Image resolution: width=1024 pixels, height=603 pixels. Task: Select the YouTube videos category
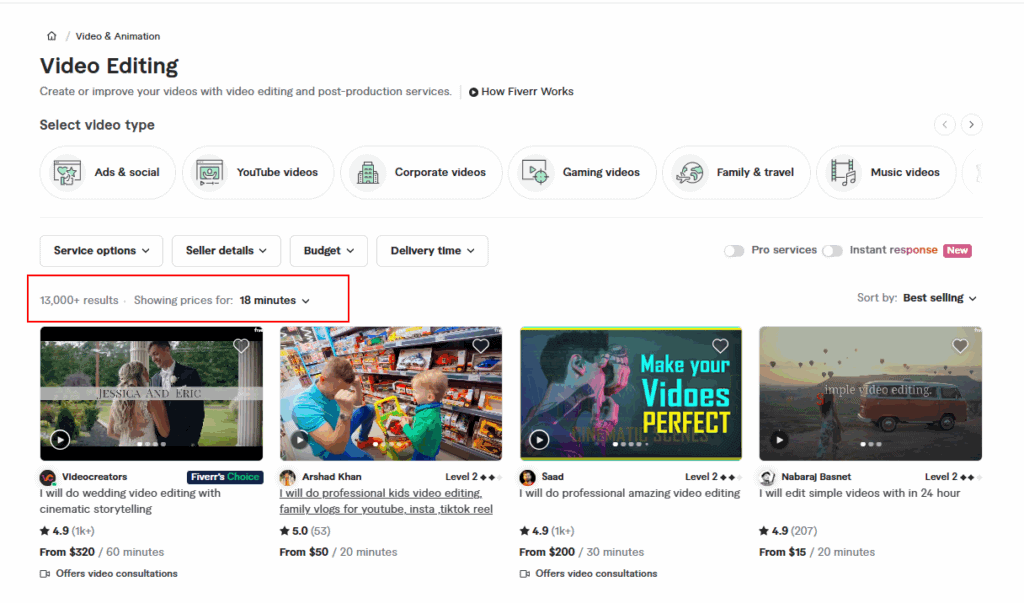tap(257, 172)
